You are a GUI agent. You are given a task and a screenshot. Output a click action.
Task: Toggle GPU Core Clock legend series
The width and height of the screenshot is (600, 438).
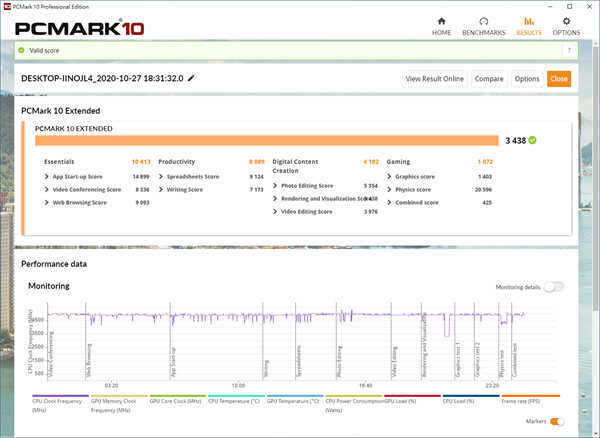click(178, 400)
